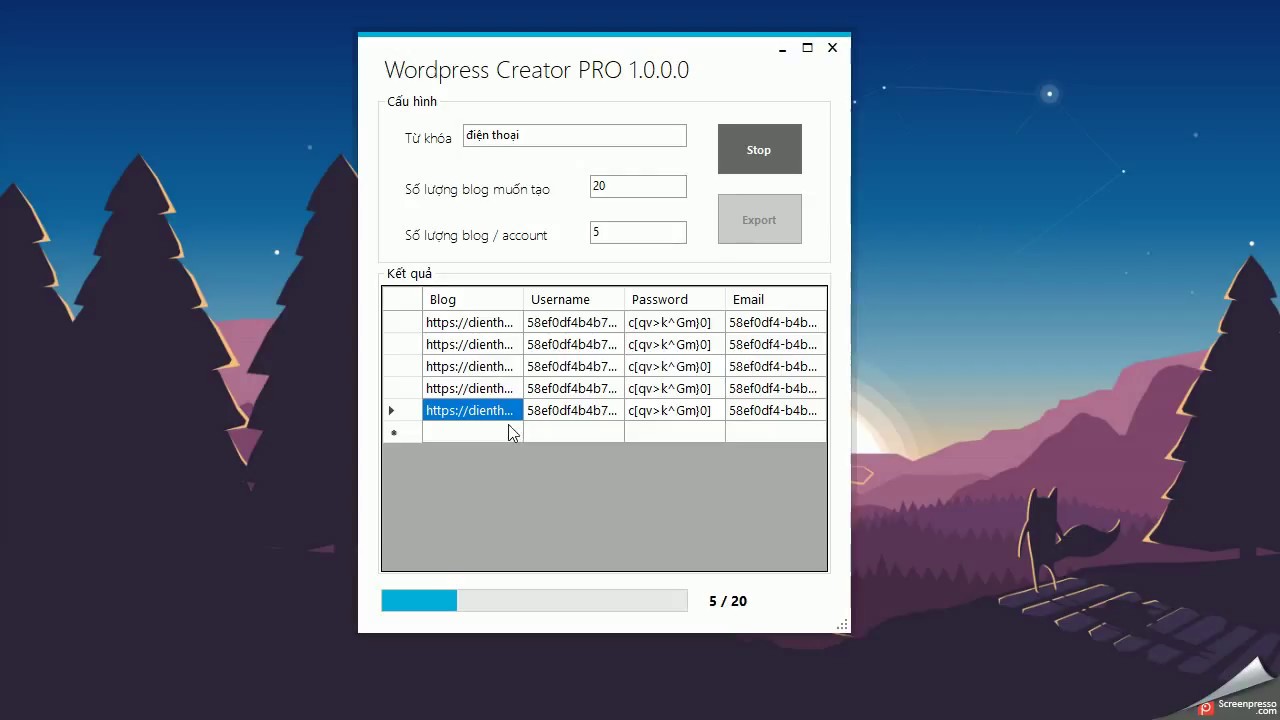This screenshot has width=1280, height=720.
Task: Close the Wordpress Creator PRO window
Action: [x=832, y=48]
